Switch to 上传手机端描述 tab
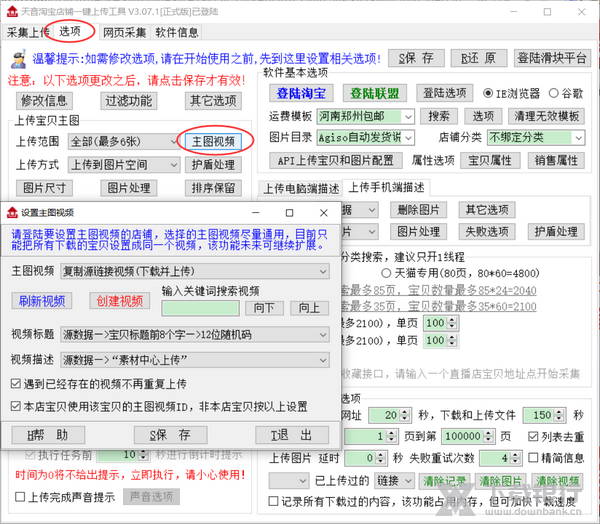 pos(386,187)
